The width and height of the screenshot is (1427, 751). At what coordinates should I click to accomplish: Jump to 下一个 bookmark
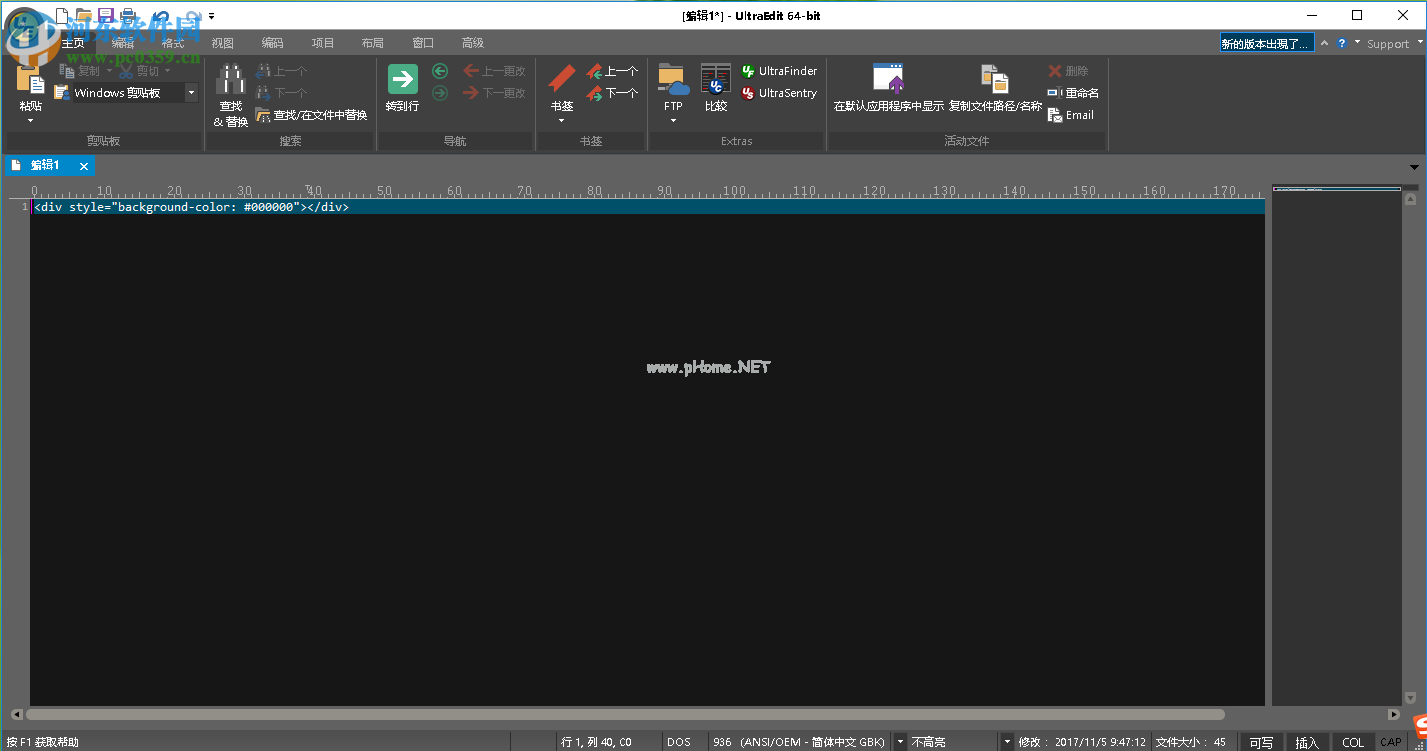point(612,93)
